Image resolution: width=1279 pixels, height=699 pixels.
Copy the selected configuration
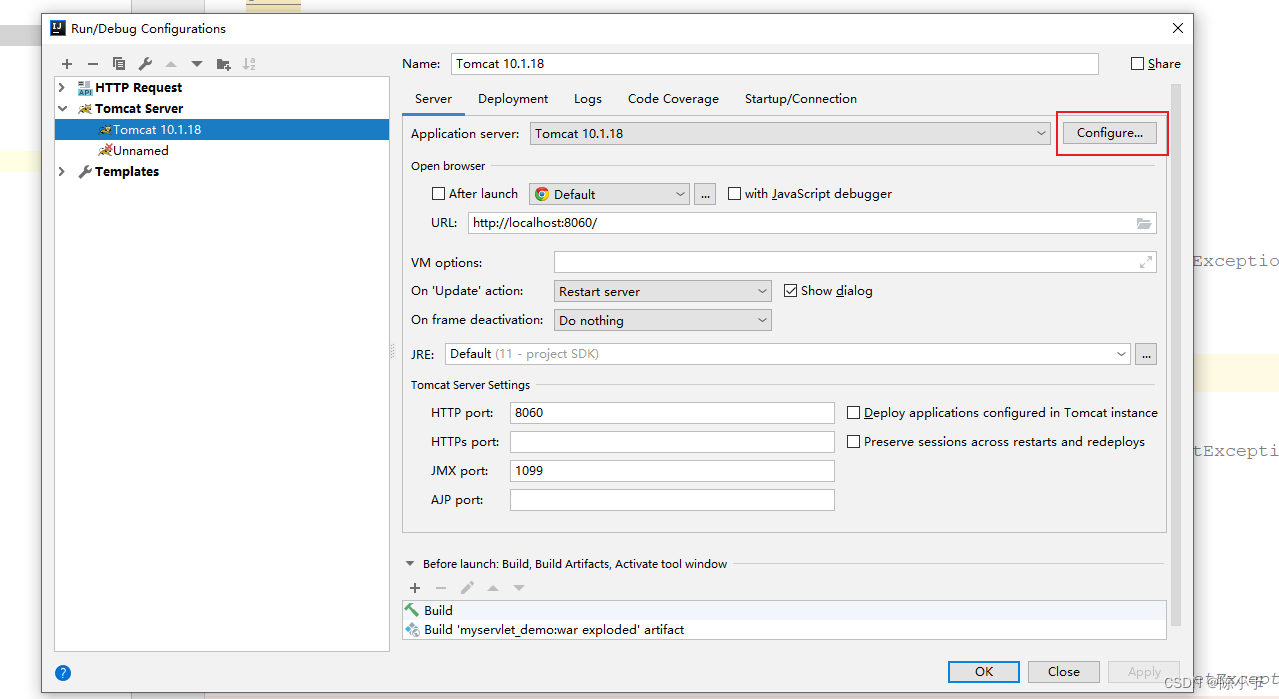click(119, 63)
